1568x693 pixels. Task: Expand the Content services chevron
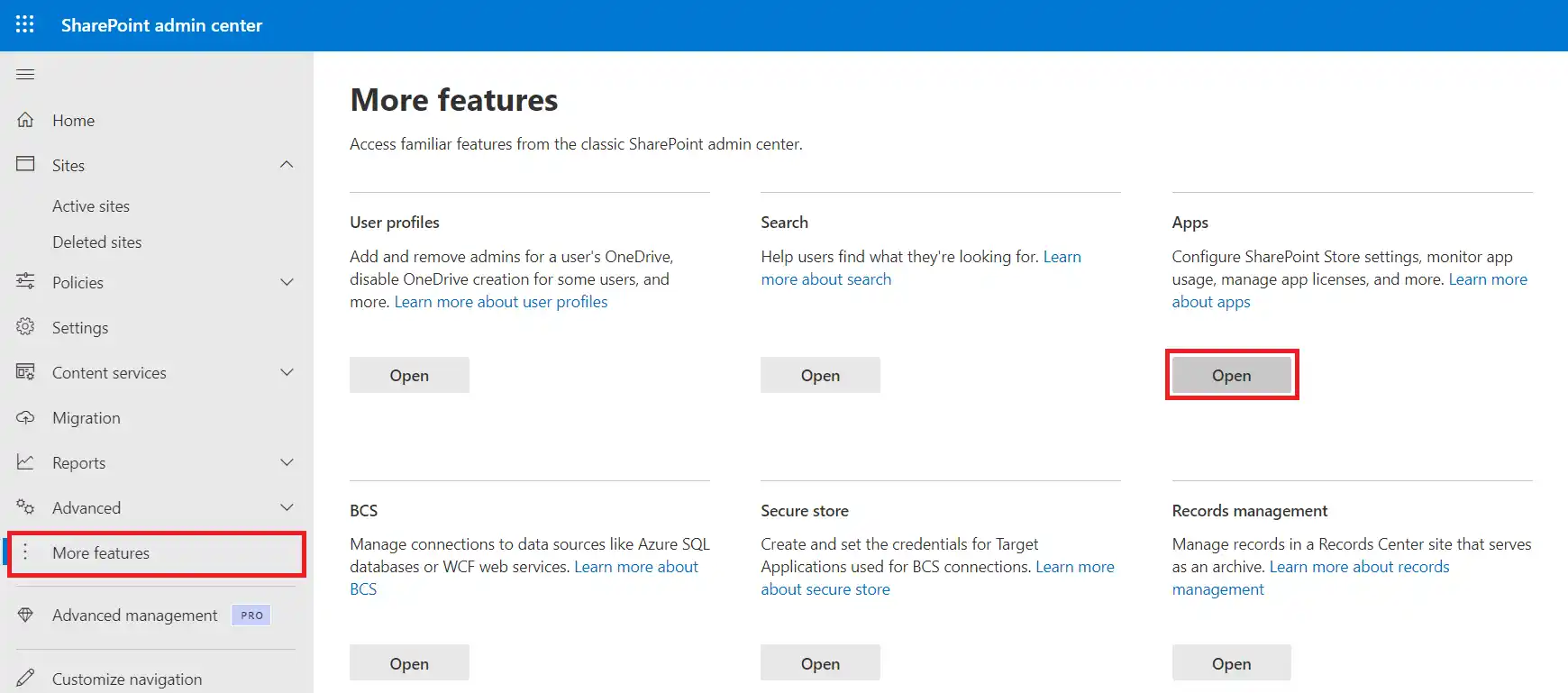click(287, 372)
